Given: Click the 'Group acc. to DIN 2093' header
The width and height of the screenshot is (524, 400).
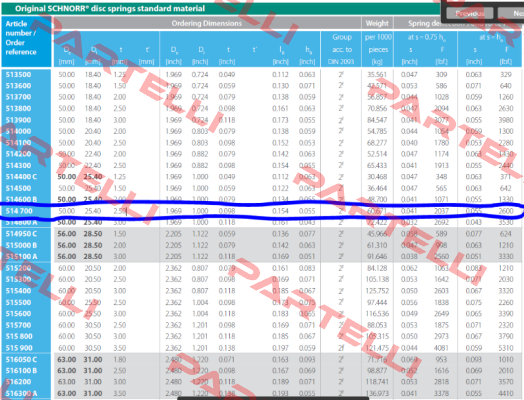Looking at the screenshot, I should click(341, 49).
